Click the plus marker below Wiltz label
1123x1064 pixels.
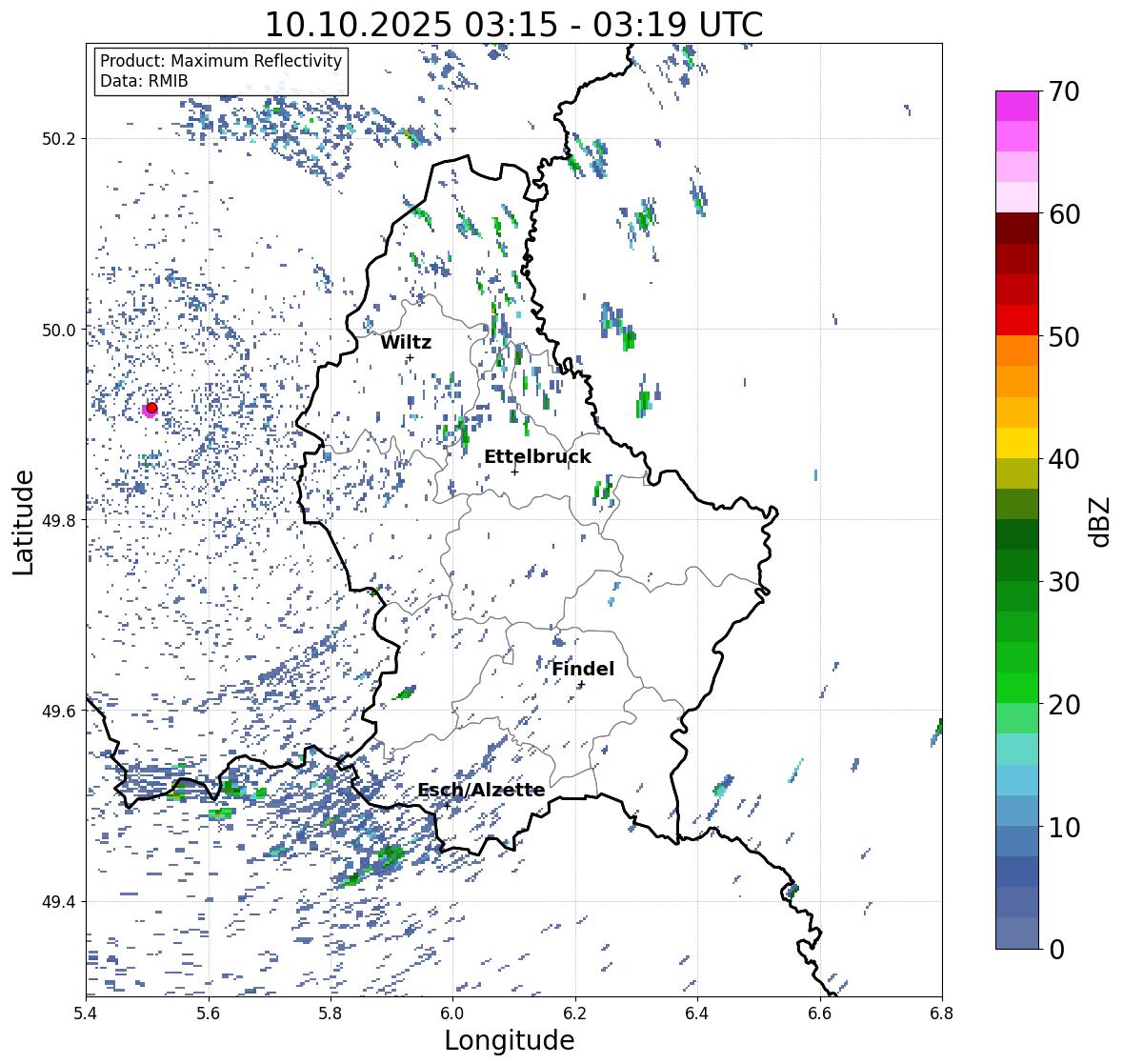click(410, 358)
